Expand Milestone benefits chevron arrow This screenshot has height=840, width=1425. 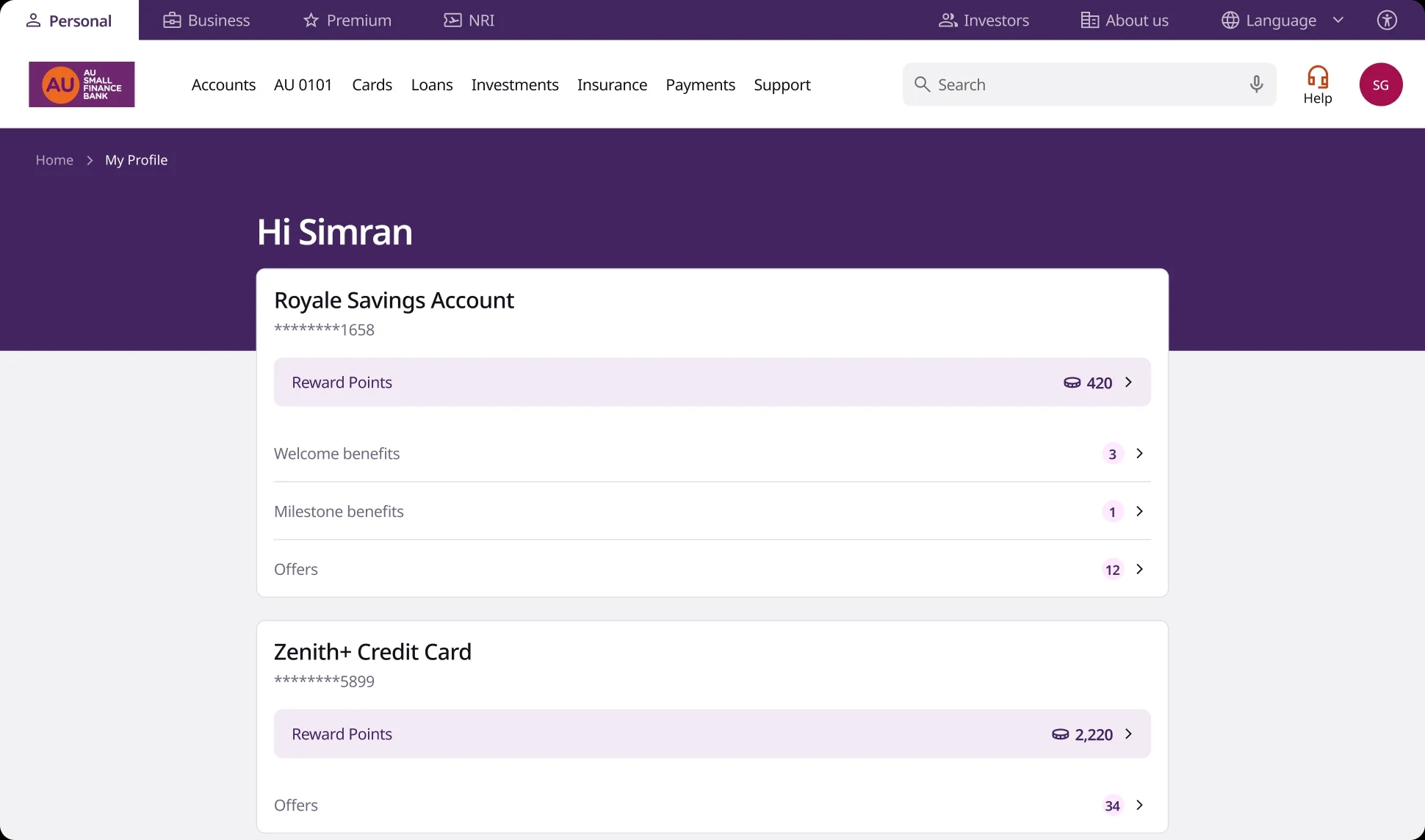coord(1140,511)
